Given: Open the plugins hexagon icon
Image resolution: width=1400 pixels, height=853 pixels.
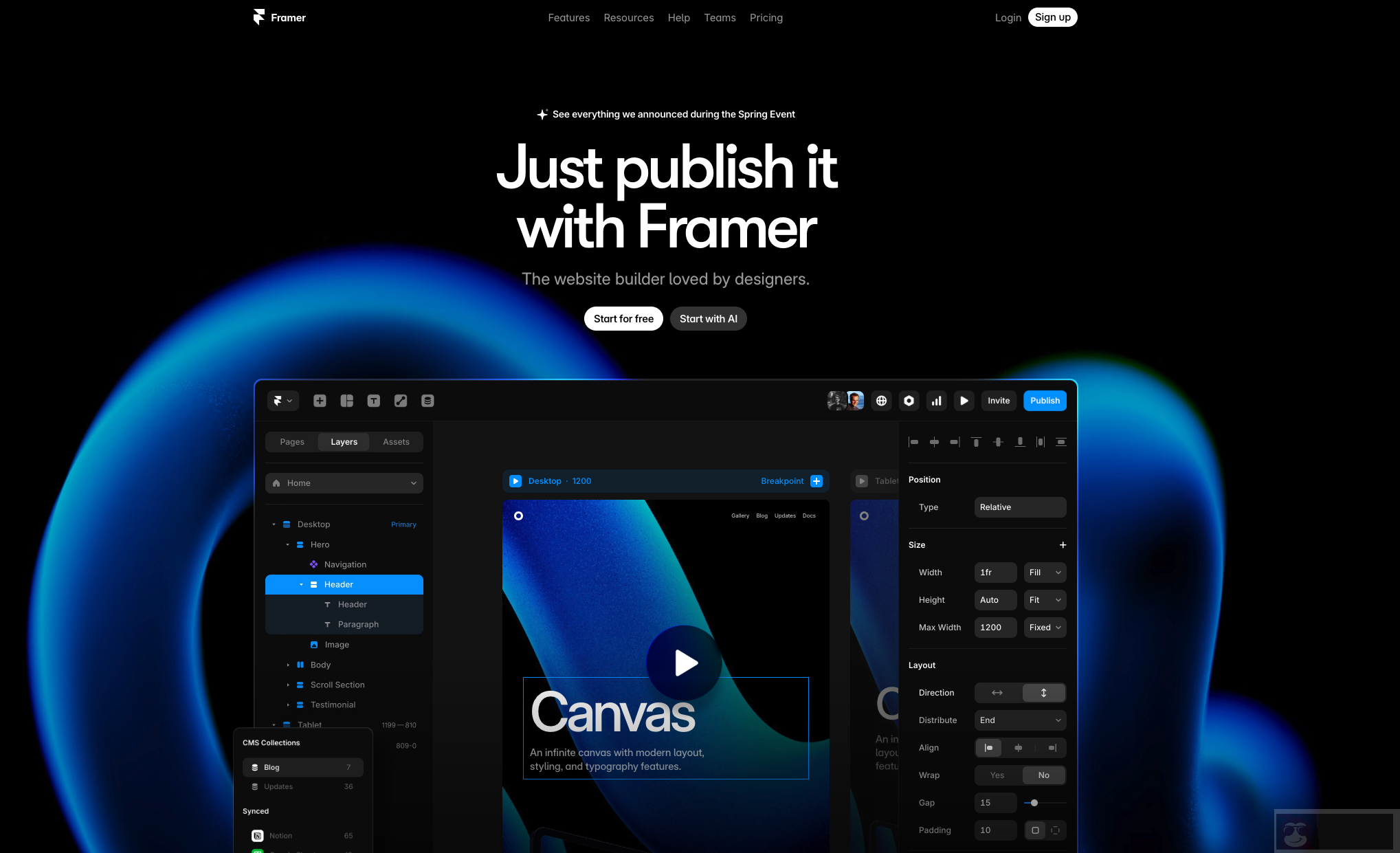Looking at the screenshot, I should click(909, 401).
